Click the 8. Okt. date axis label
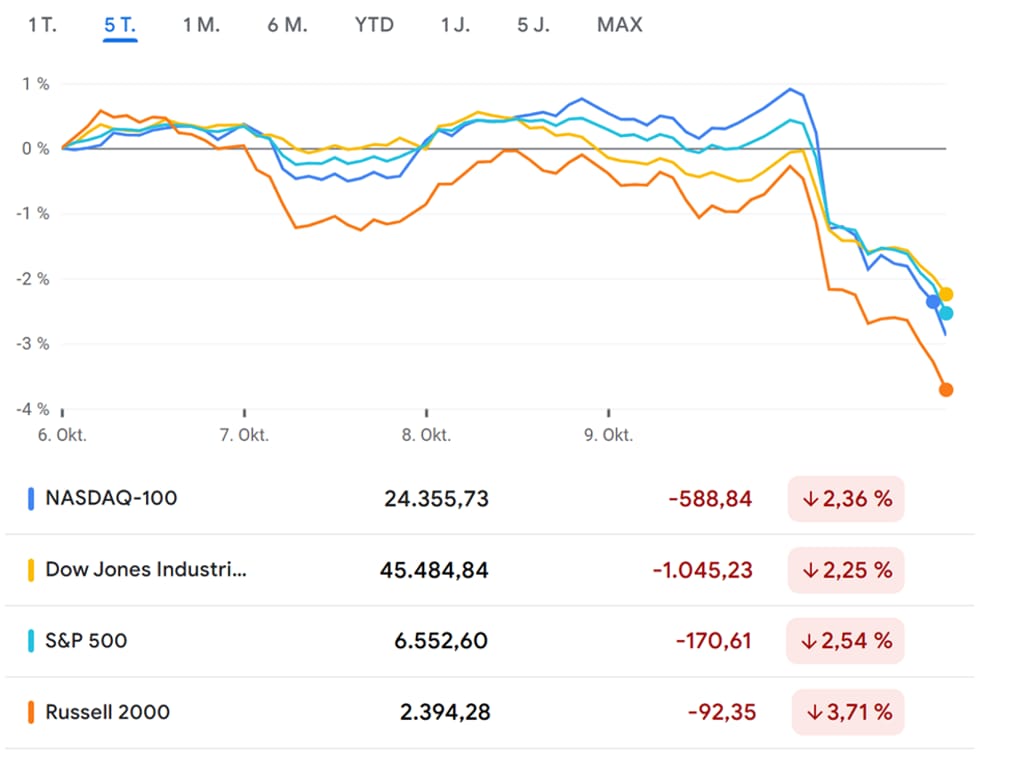This screenshot has height=769, width=1024. [x=425, y=436]
